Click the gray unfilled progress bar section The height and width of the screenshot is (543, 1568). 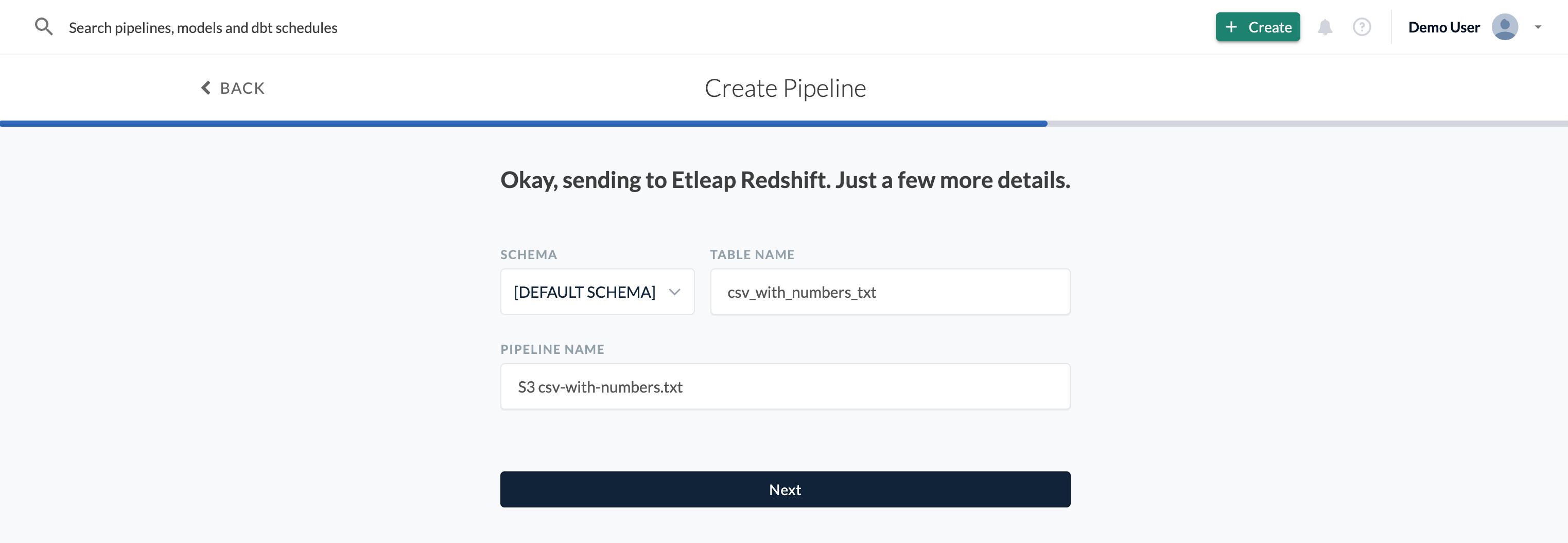coord(1307,124)
